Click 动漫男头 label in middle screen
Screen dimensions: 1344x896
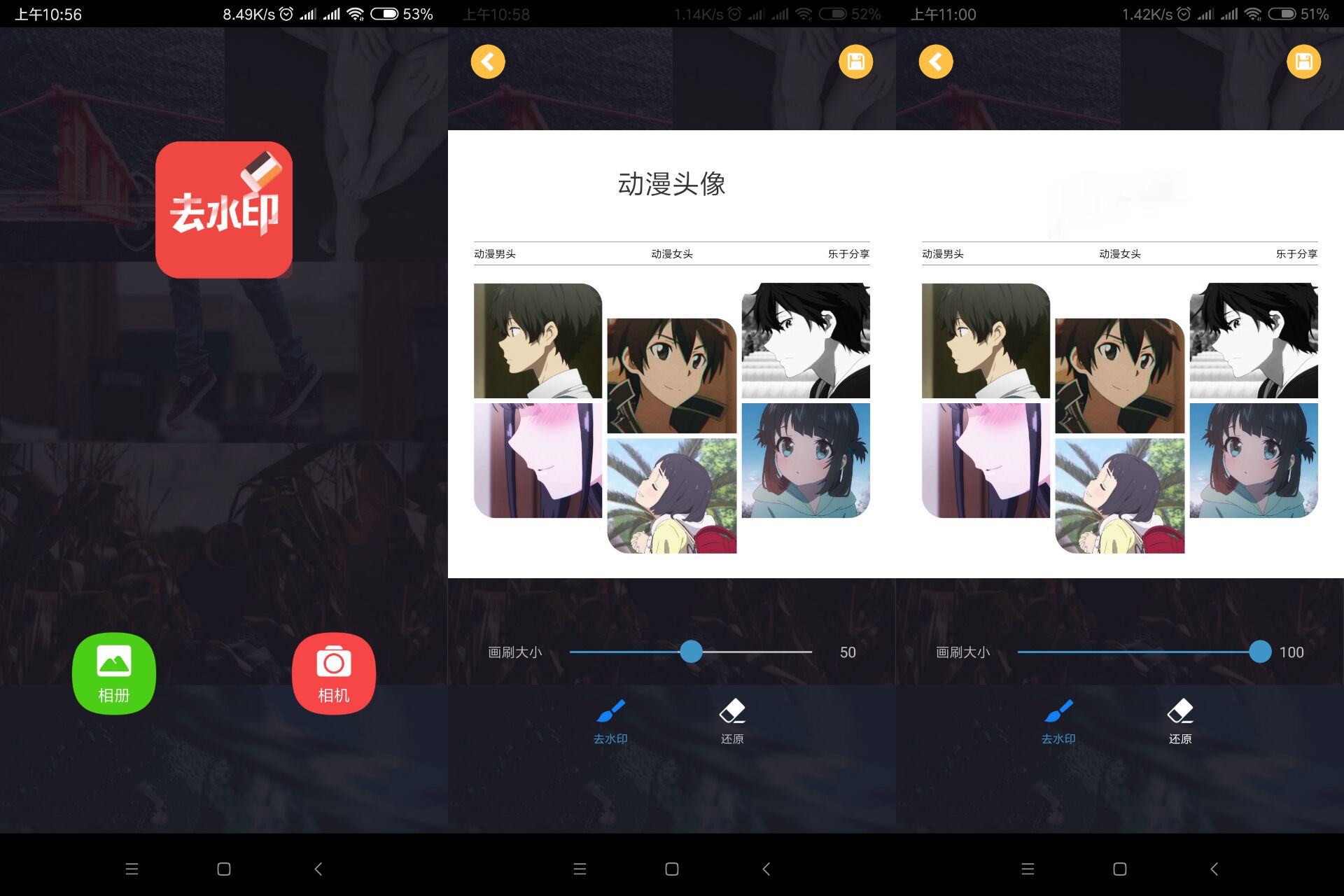(x=495, y=254)
